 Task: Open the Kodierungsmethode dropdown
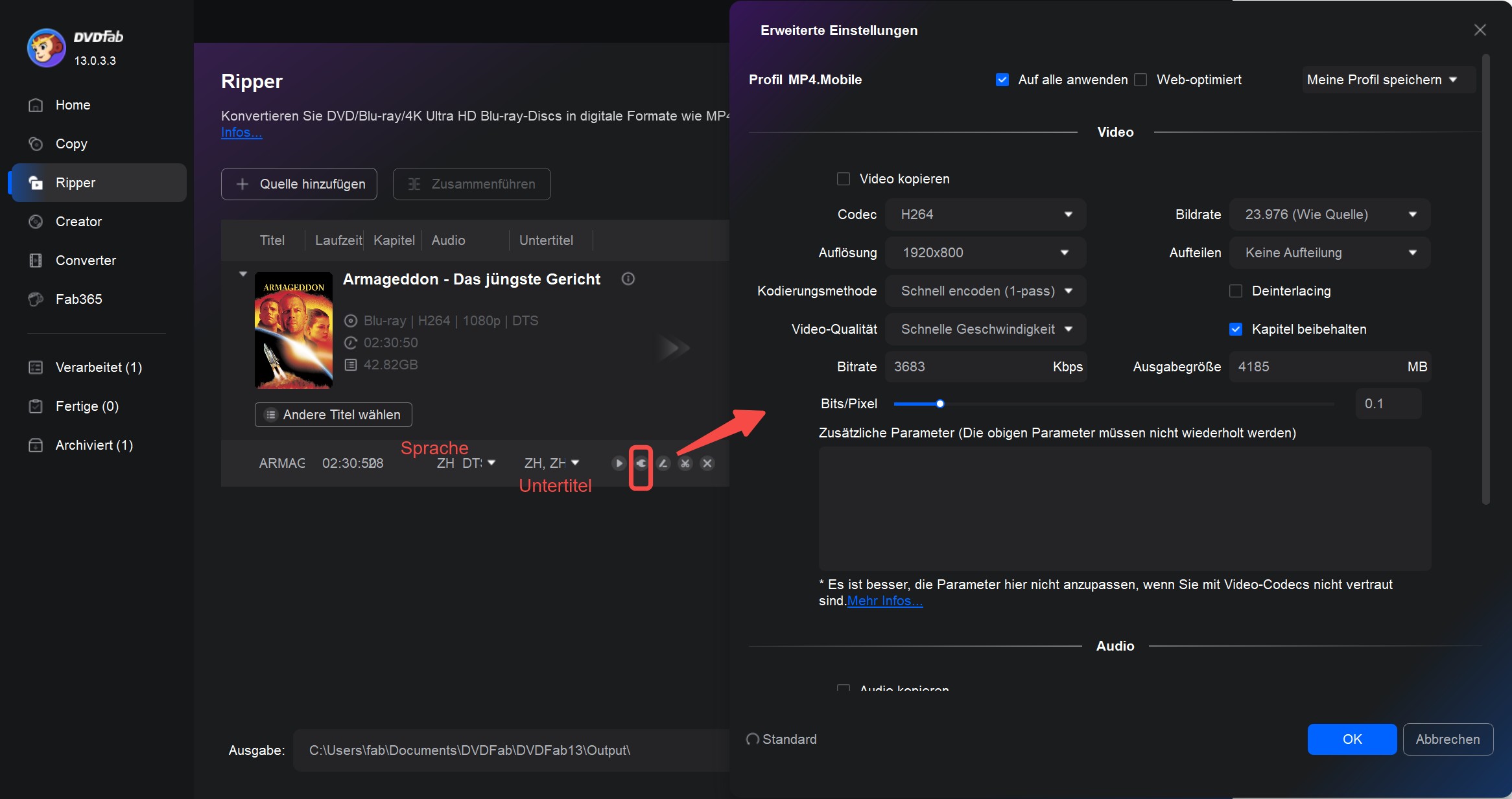(985, 291)
